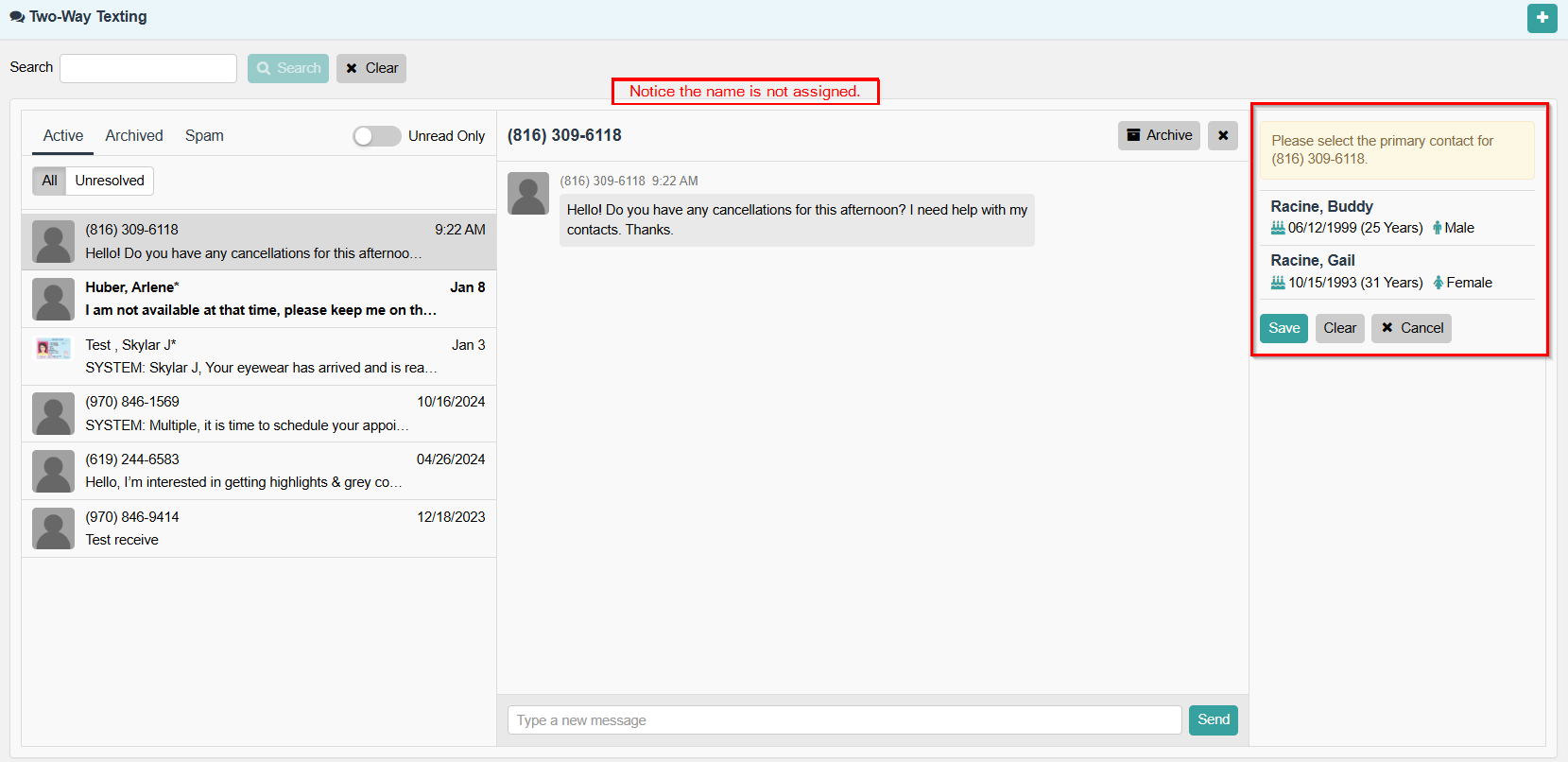Click the avatar beside the (816) 309-6118 message
Screen dimensions: 1568x762
pos(527,193)
